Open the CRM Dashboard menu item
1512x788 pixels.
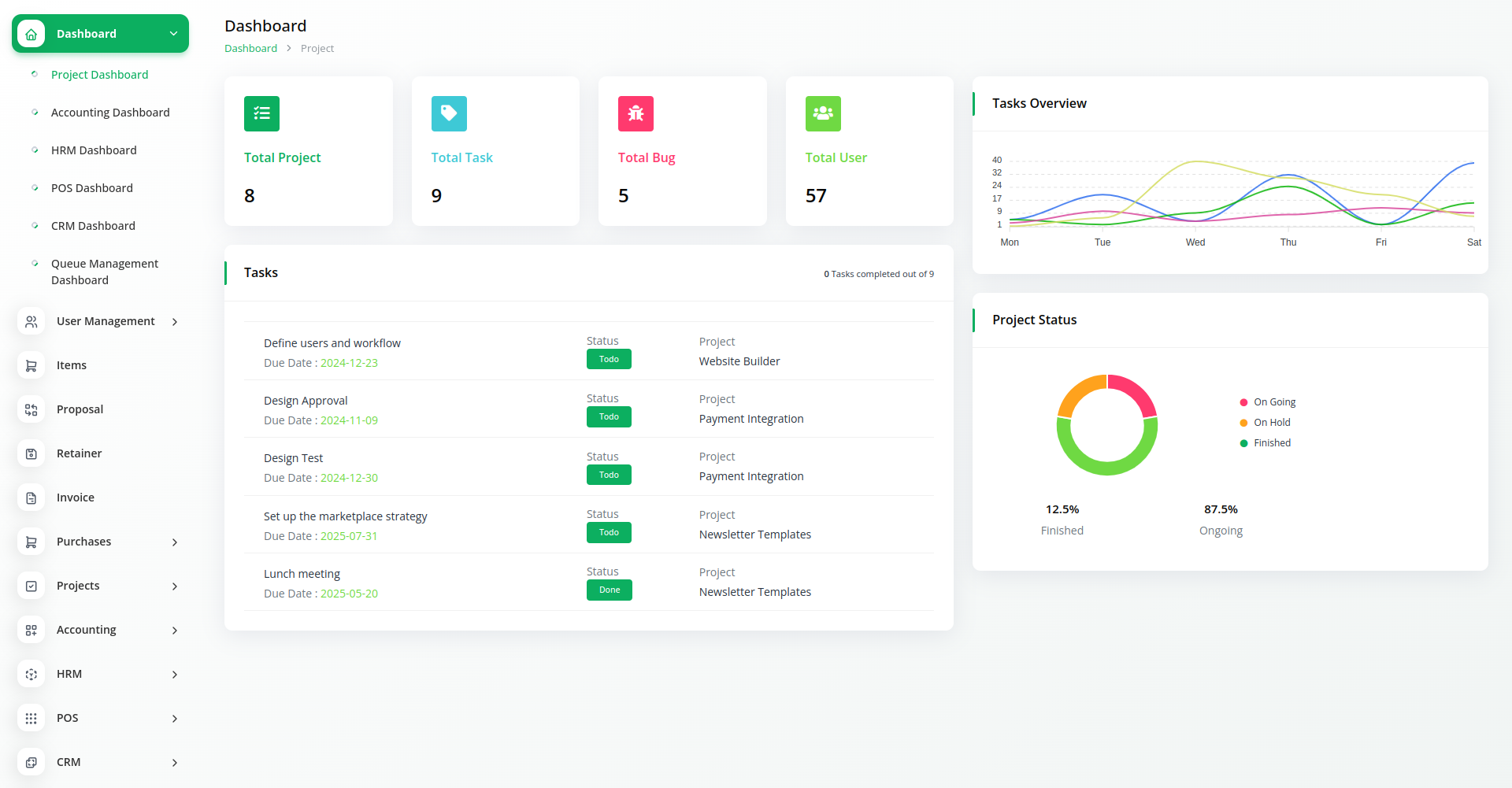click(93, 226)
